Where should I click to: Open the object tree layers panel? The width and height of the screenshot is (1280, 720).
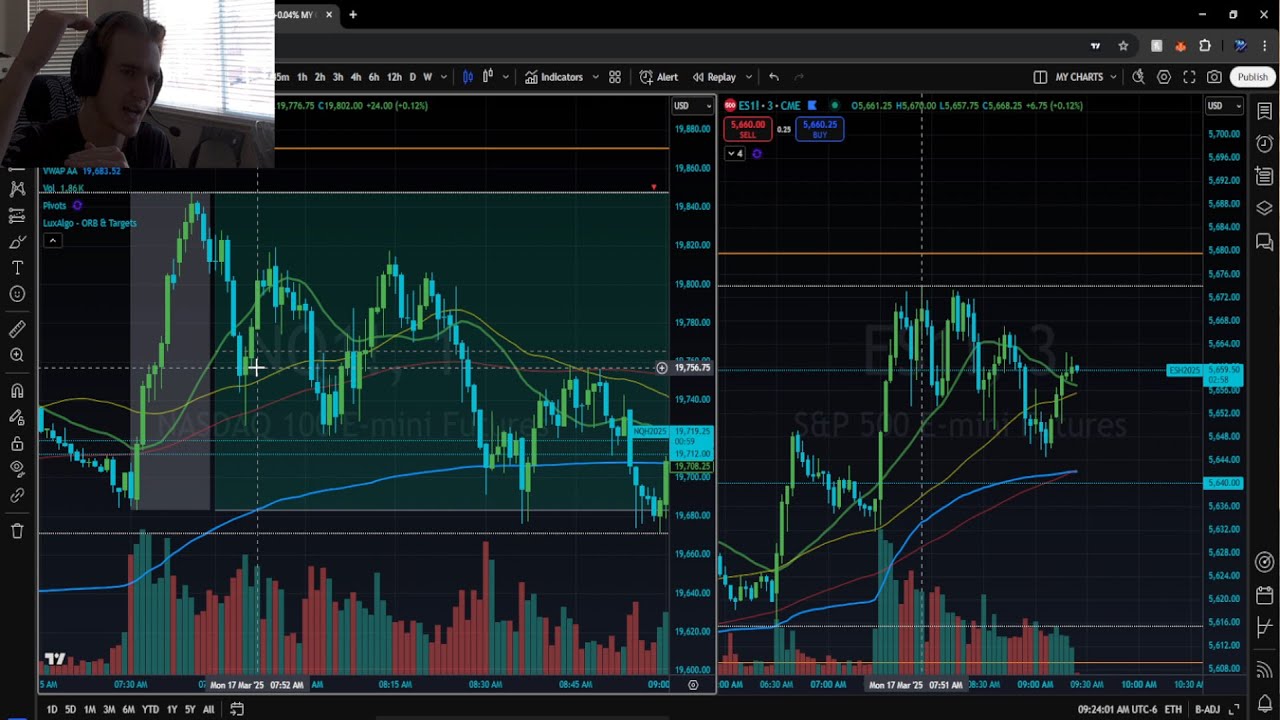(1264, 208)
